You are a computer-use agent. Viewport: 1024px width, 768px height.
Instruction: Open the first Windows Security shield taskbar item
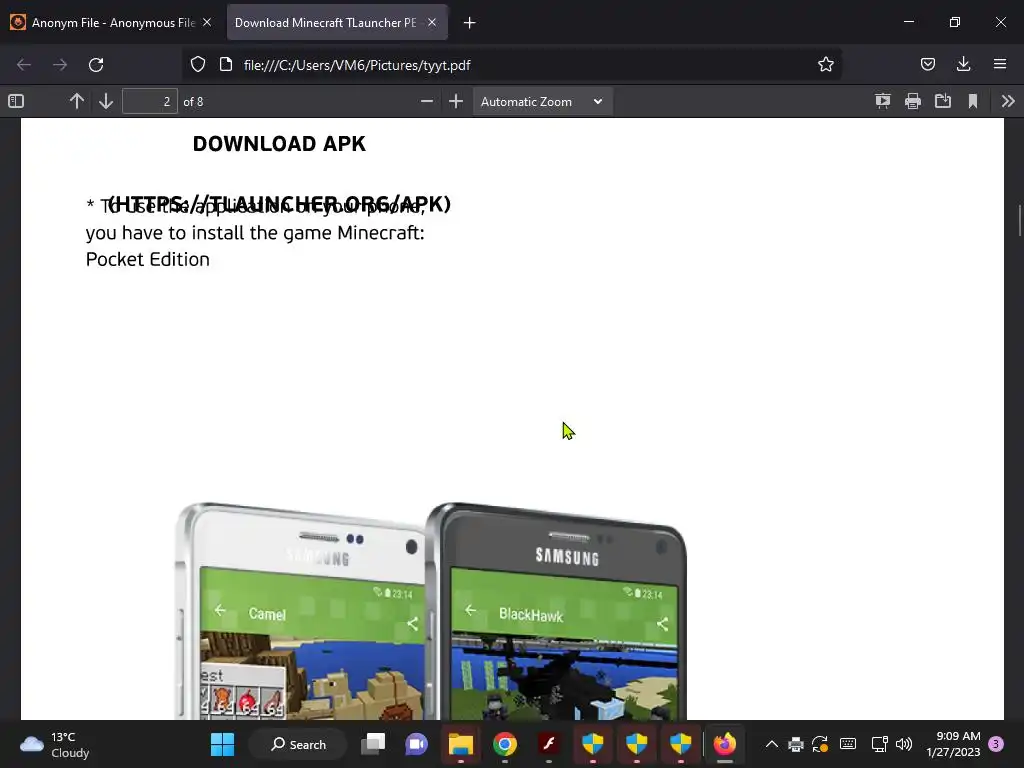(592, 744)
